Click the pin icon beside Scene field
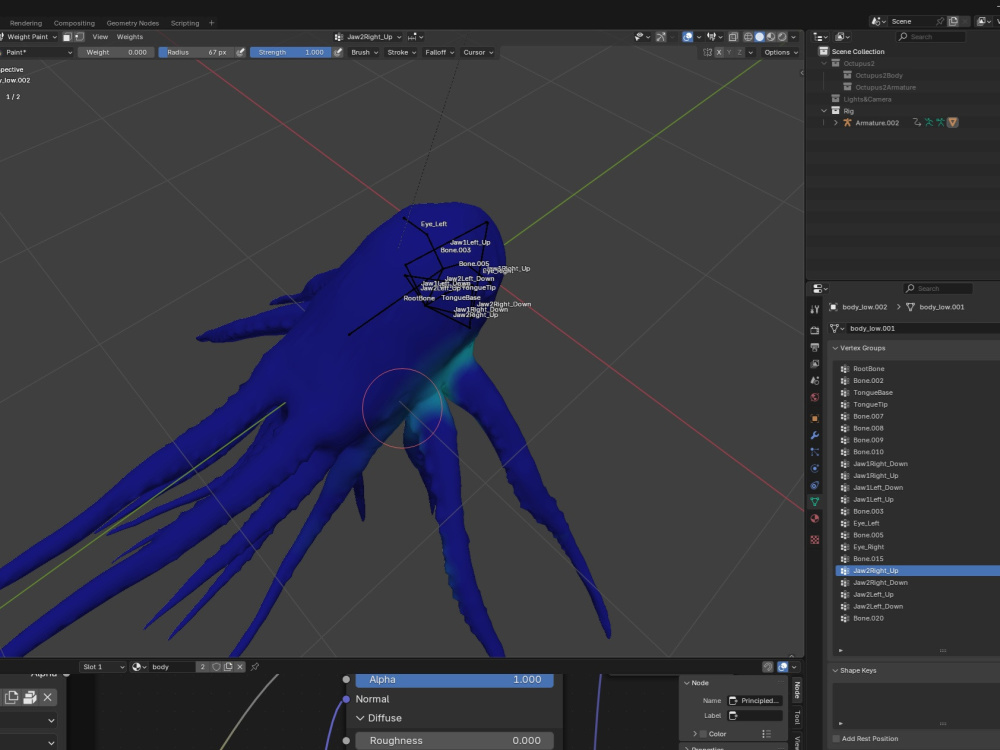The width and height of the screenshot is (1000, 750). [939, 21]
